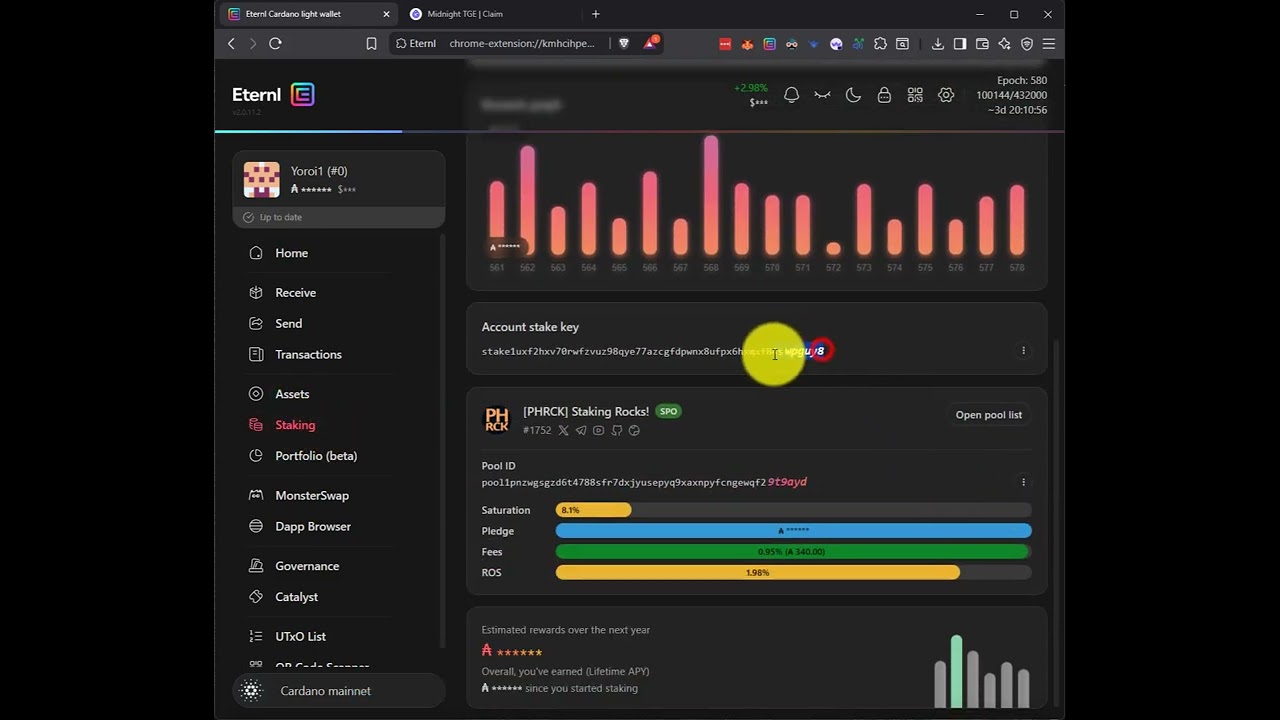Click the Eternl logo
This screenshot has width=1280, height=720.
click(274, 95)
